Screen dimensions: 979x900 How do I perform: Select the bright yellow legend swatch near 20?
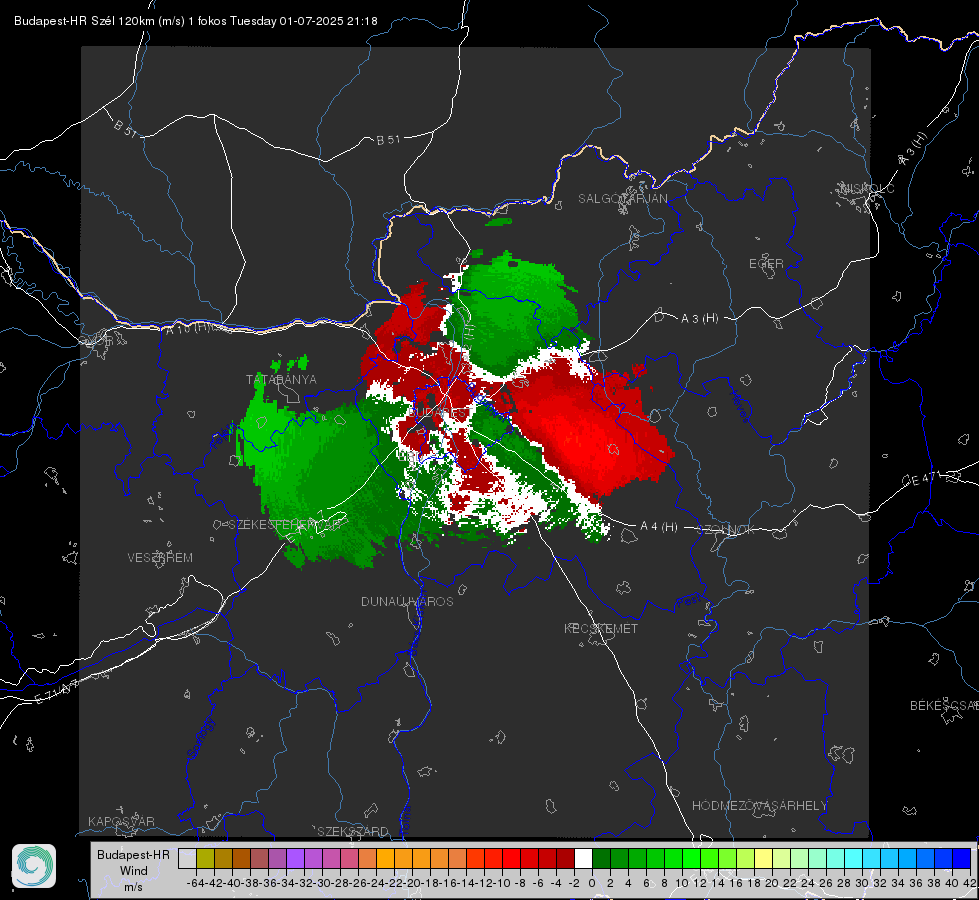[x=764, y=859]
